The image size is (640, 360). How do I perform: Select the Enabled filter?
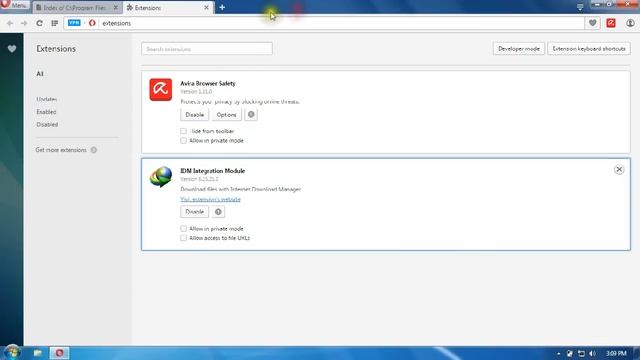46,112
